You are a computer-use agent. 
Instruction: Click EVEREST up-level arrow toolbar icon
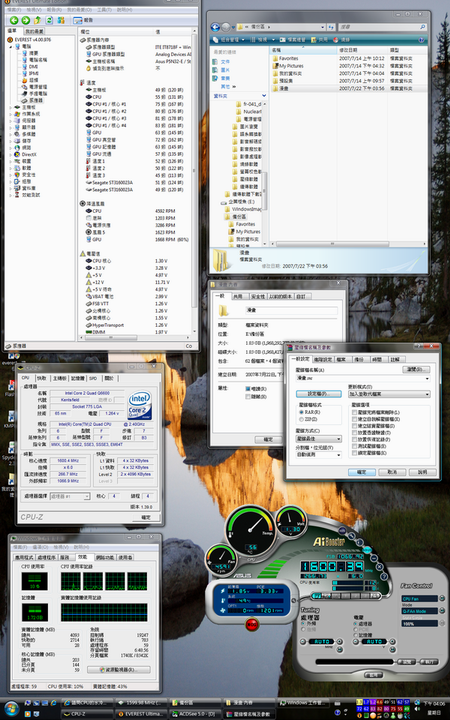(x=38, y=20)
